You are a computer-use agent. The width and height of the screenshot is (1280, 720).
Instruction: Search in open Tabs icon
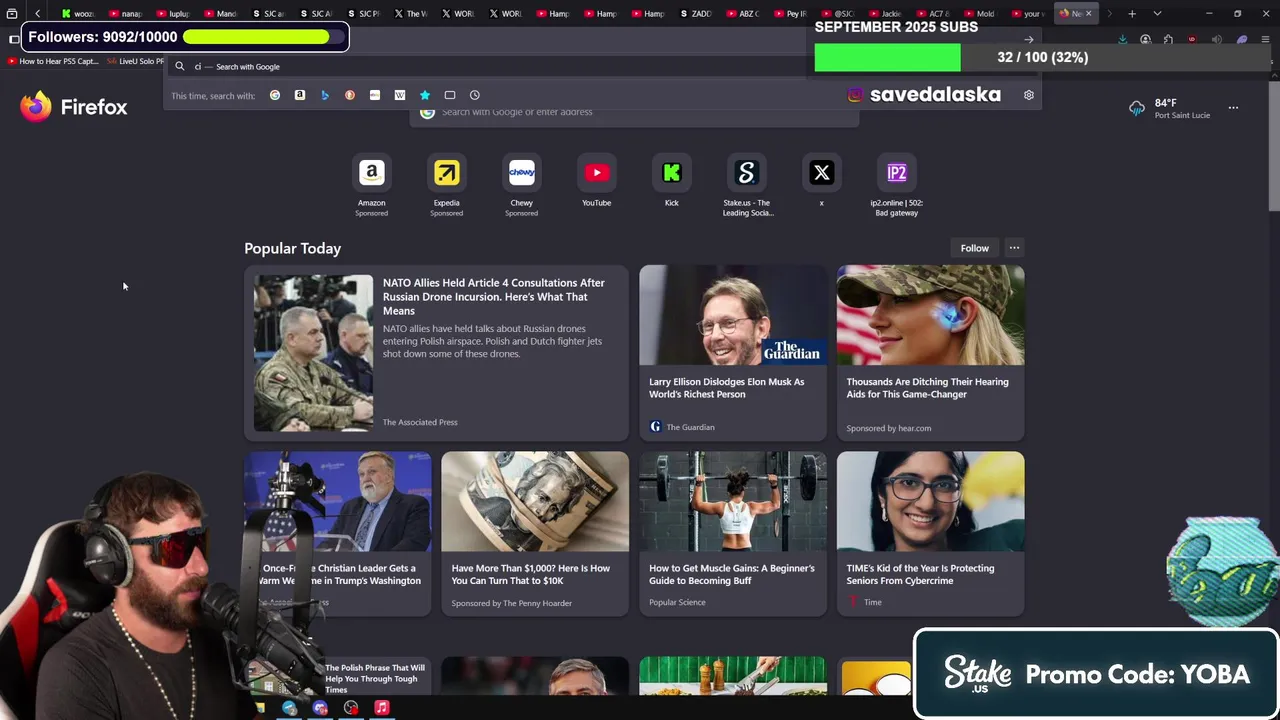tap(450, 95)
